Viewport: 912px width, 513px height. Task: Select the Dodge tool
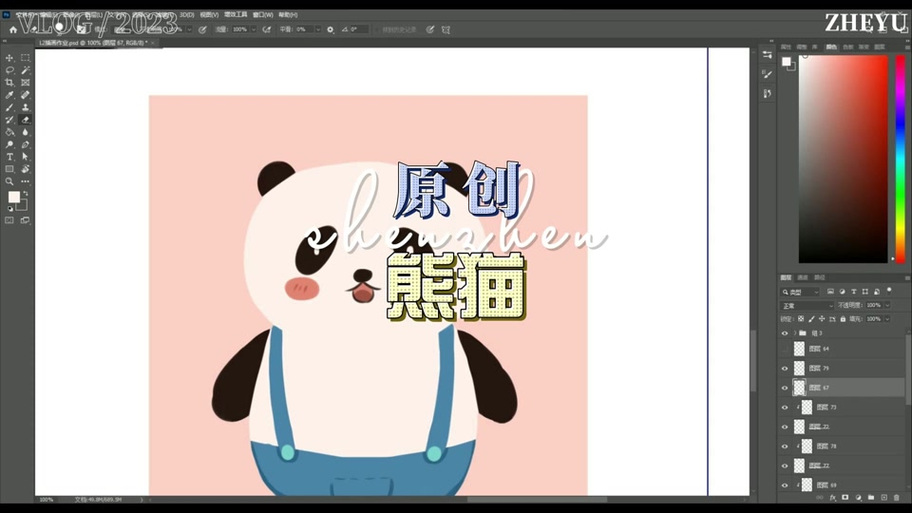pos(9,144)
